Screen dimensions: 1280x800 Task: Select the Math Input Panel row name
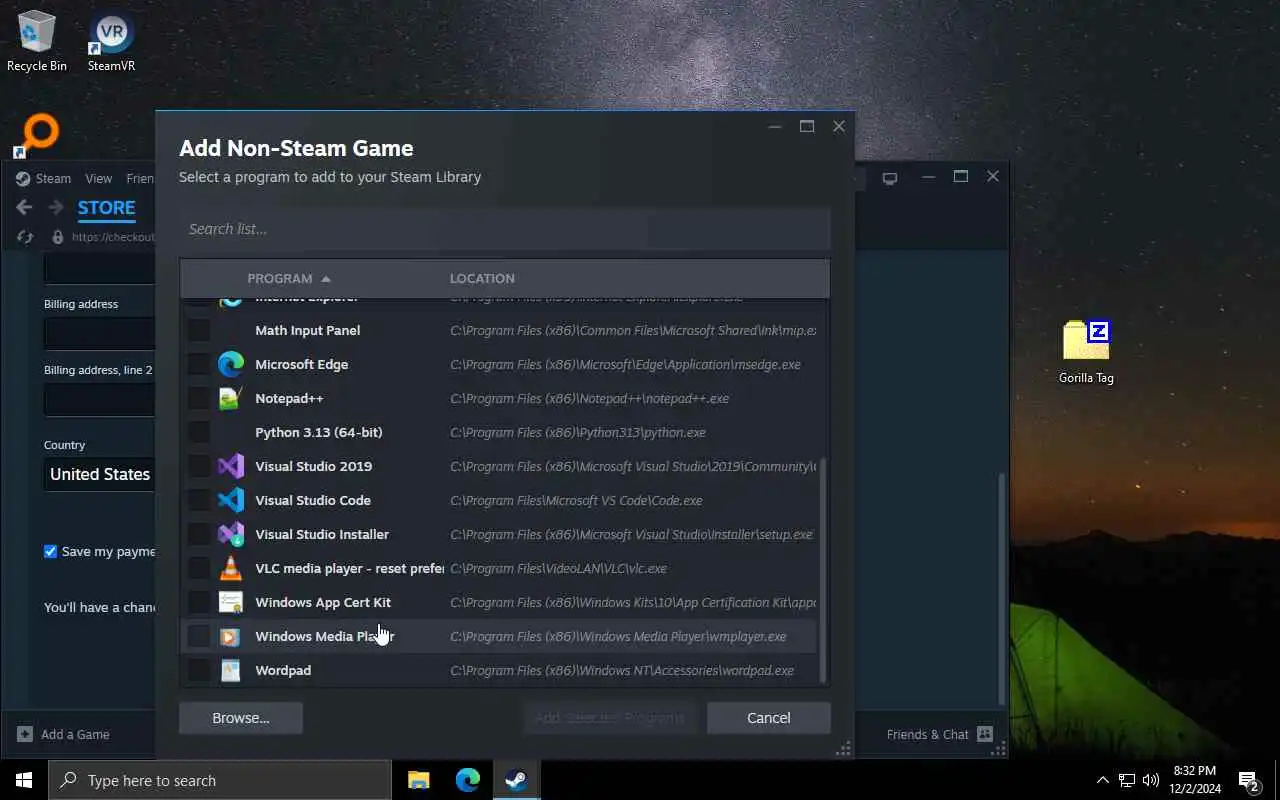308,330
